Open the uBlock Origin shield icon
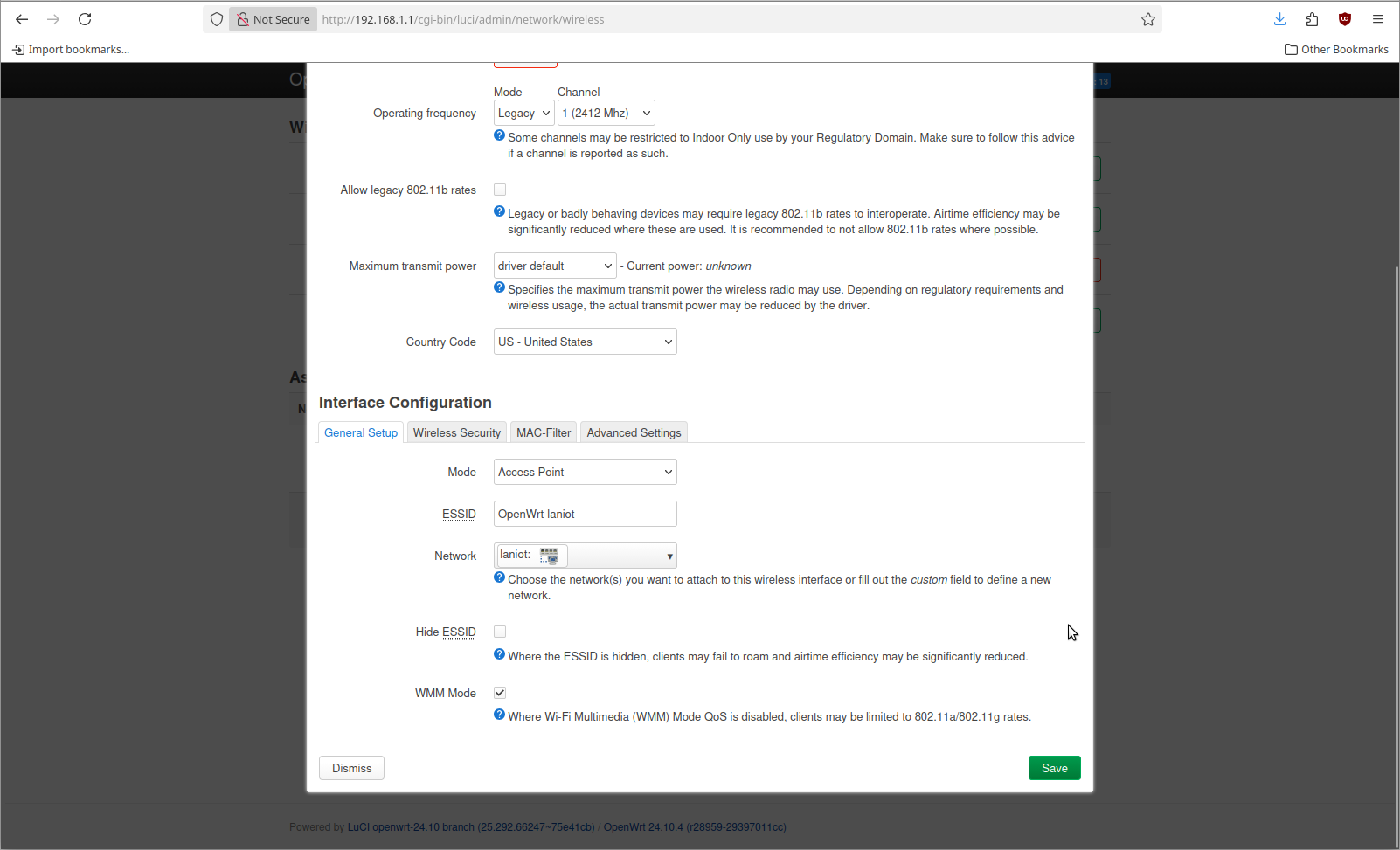The height and width of the screenshot is (850, 1400). pos(1345,19)
